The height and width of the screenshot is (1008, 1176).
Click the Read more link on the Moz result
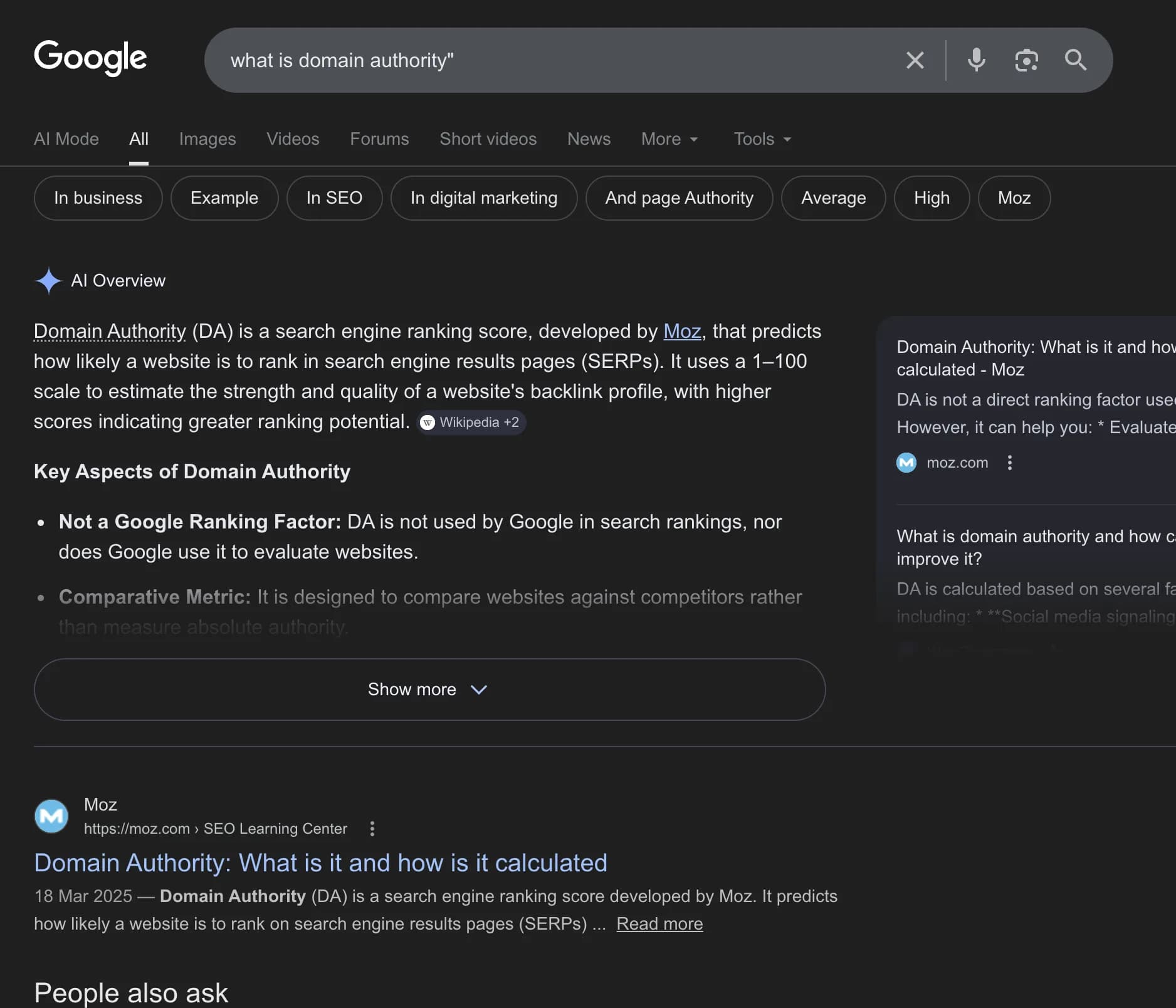tap(659, 923)
